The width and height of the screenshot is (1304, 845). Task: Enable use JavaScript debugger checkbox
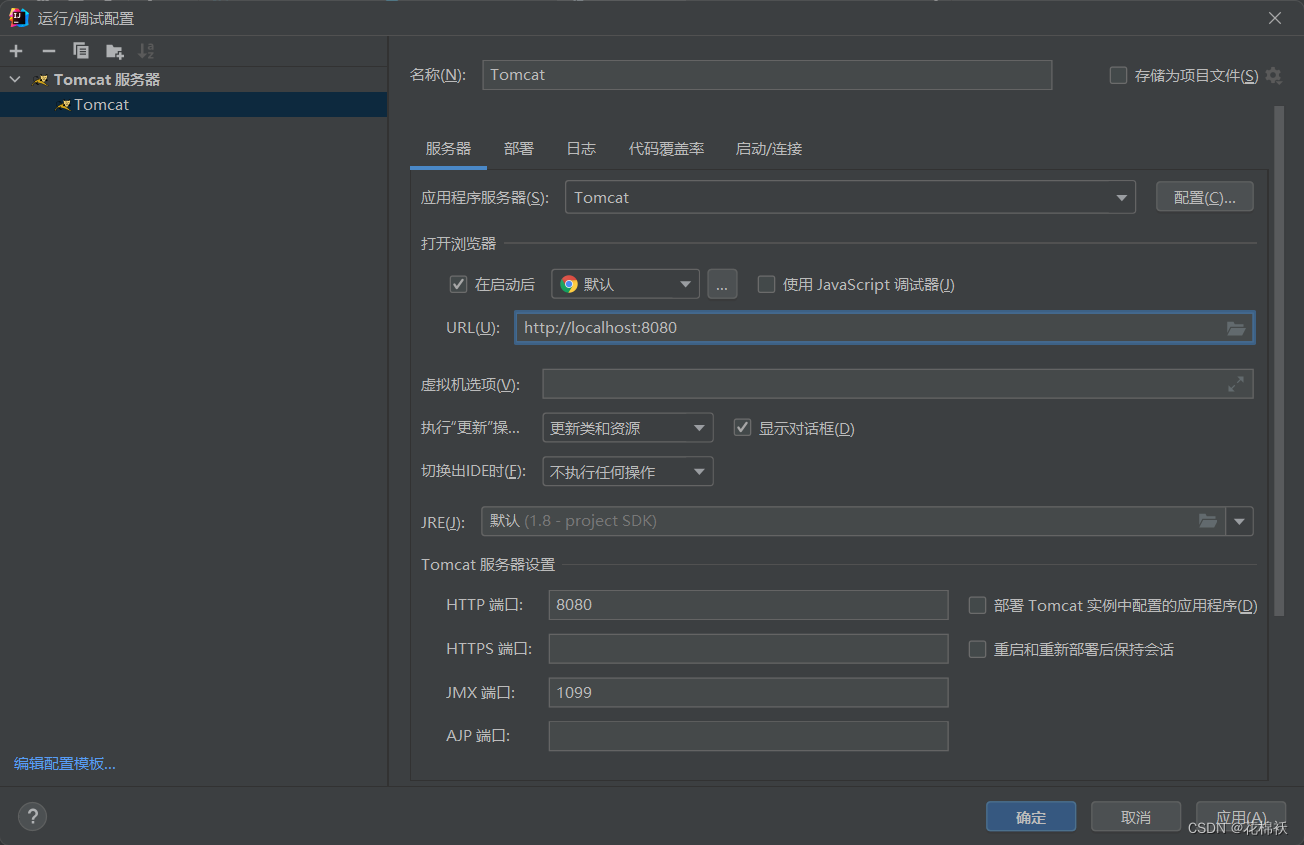pos(766,284)
